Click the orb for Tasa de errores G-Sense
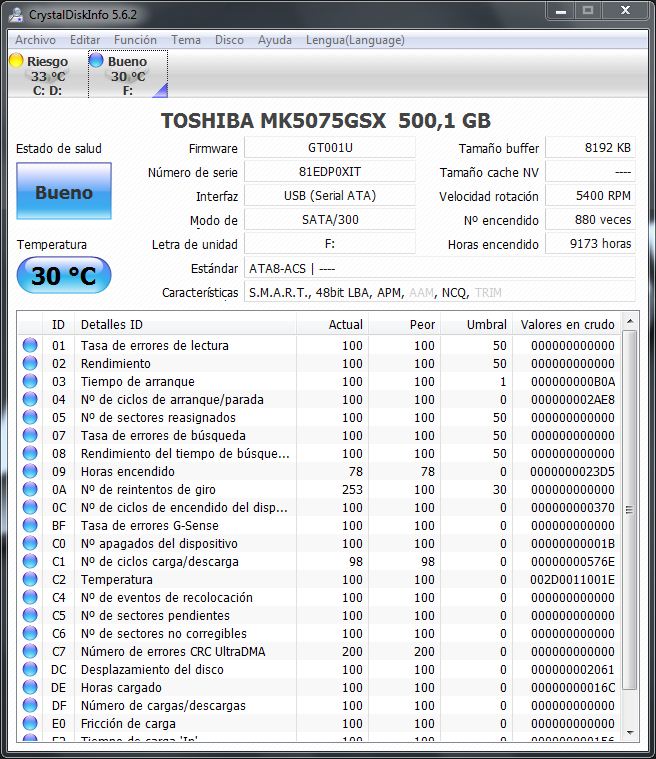 (x=30, y=525)
